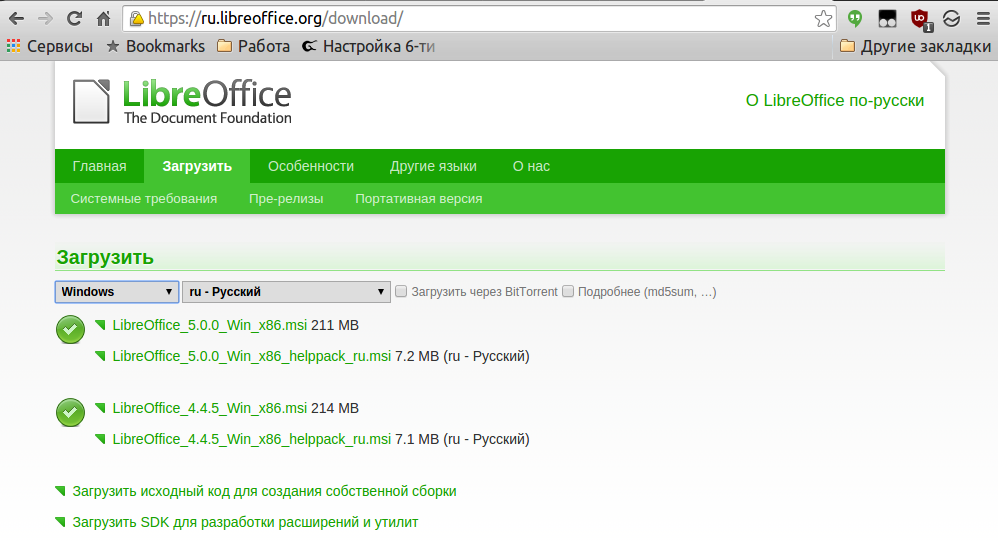Open the Другие языки tab
This screenshot has height=541, width=998.
(433, 166)
